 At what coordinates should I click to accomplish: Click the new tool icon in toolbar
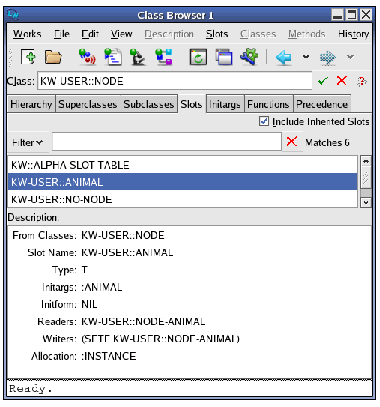(x=28, y=57)
